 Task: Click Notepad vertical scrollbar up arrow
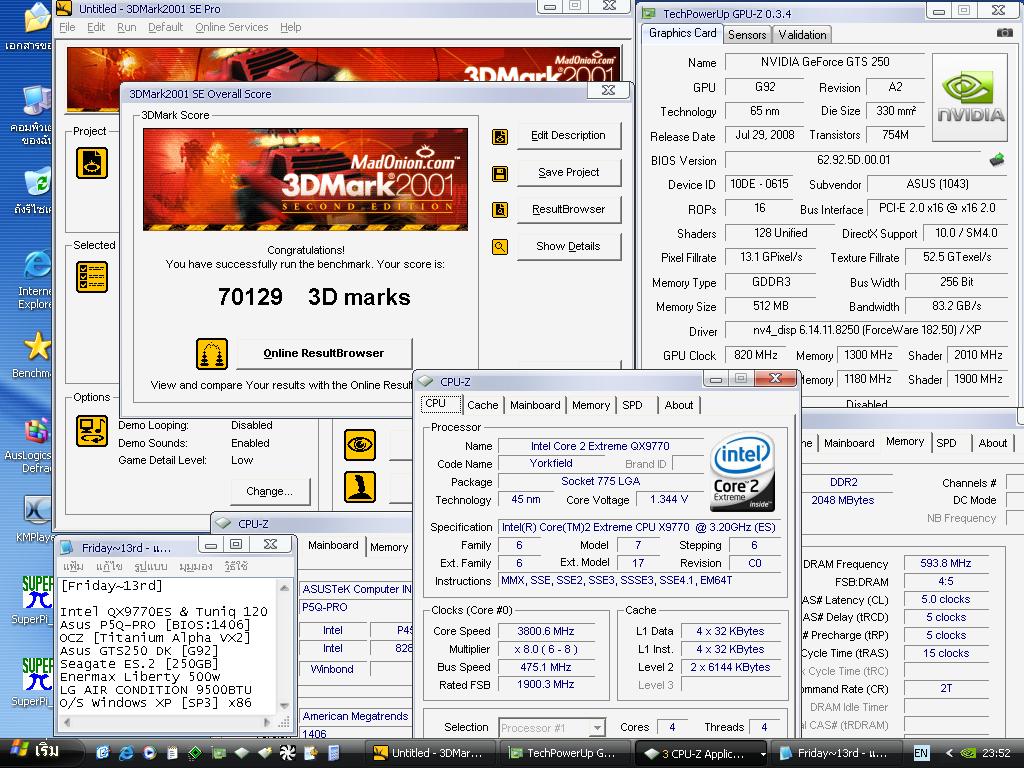(284, 588)
